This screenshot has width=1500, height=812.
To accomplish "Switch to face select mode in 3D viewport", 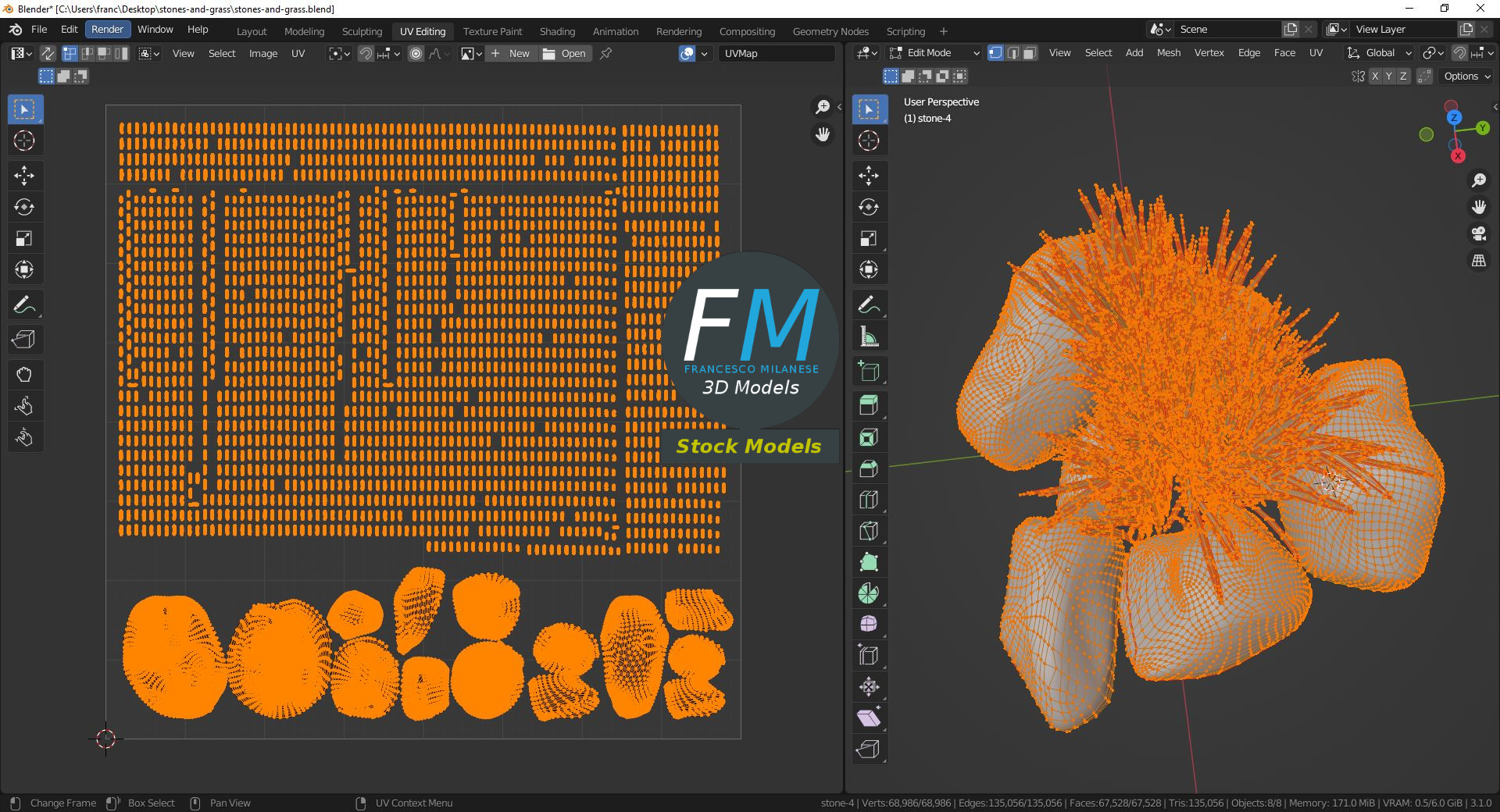I will click(x=1030, y=53).
